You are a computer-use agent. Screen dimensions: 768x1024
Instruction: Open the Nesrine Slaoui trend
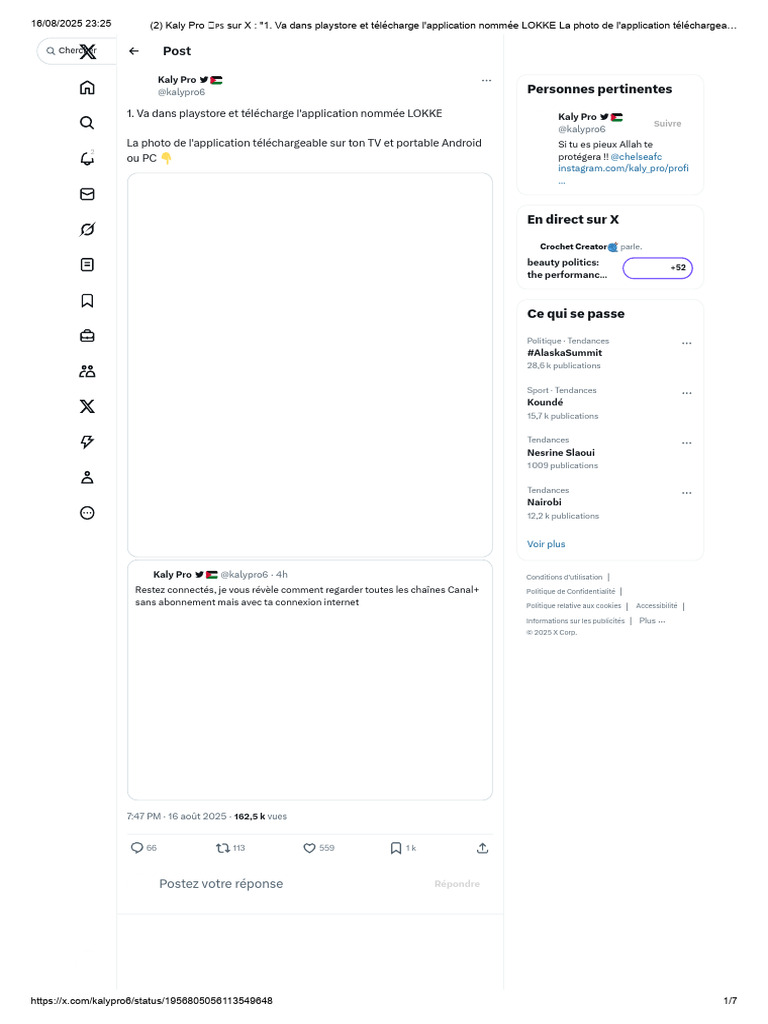tap(560, 452)
